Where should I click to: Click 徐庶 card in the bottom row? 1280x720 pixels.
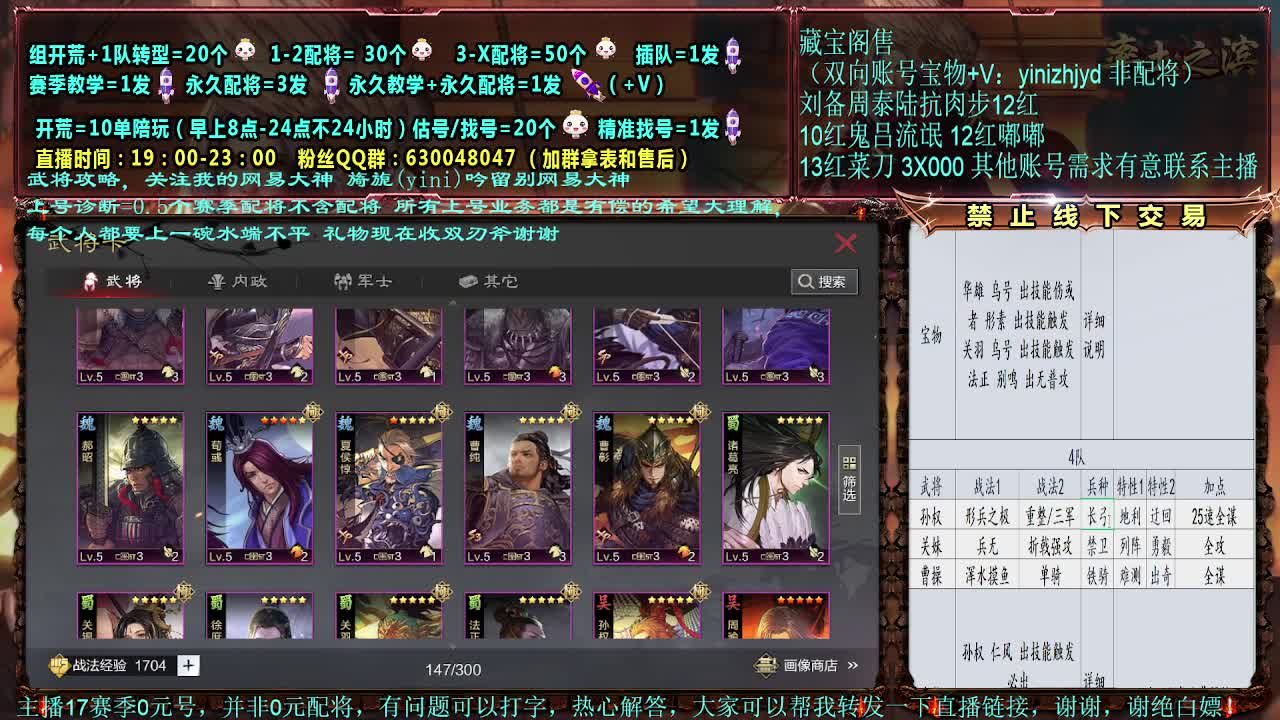[260, 616]
